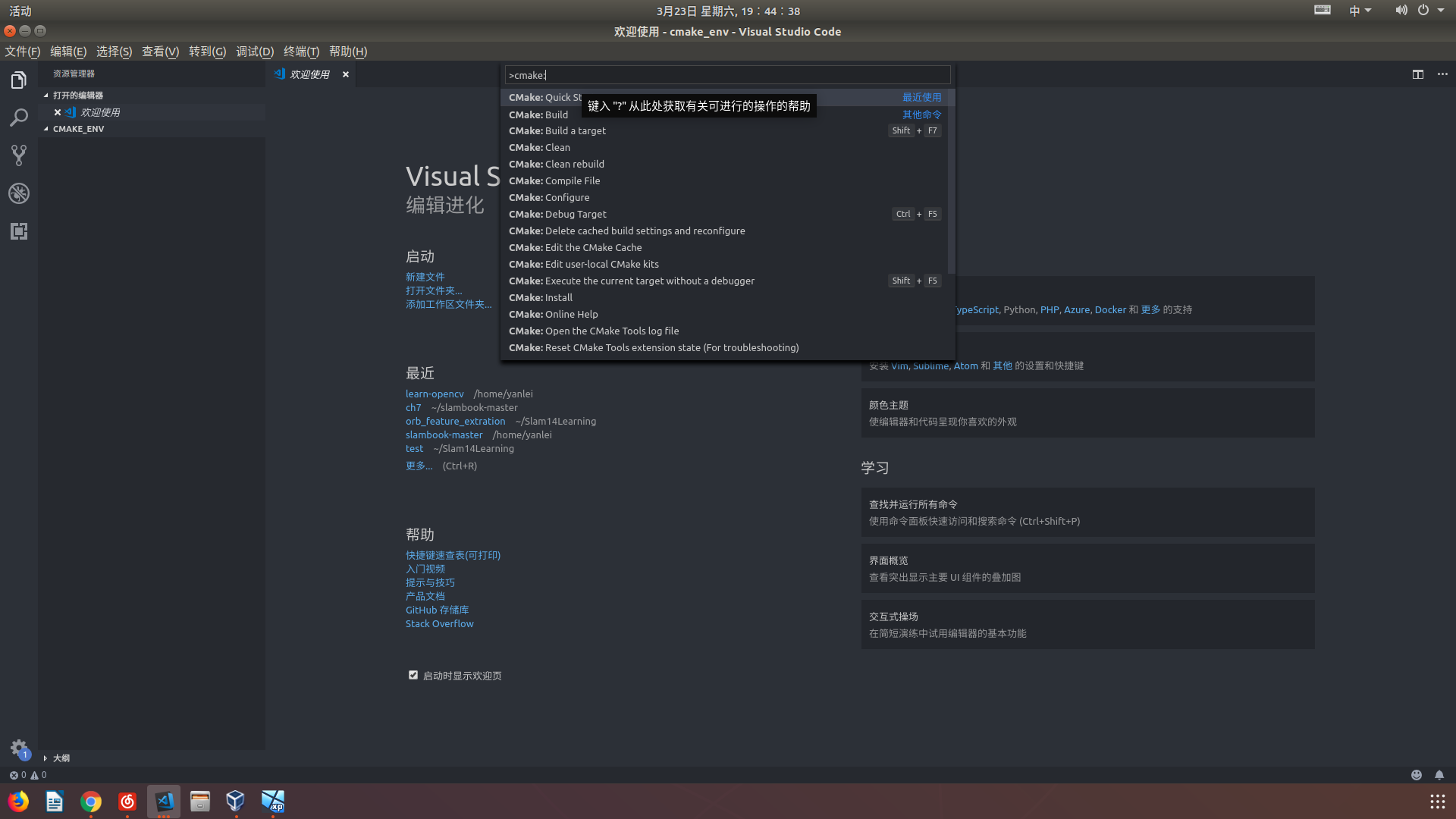
Task: Open the XP virtual machine dock icon
Action: [x=273, y=802]
